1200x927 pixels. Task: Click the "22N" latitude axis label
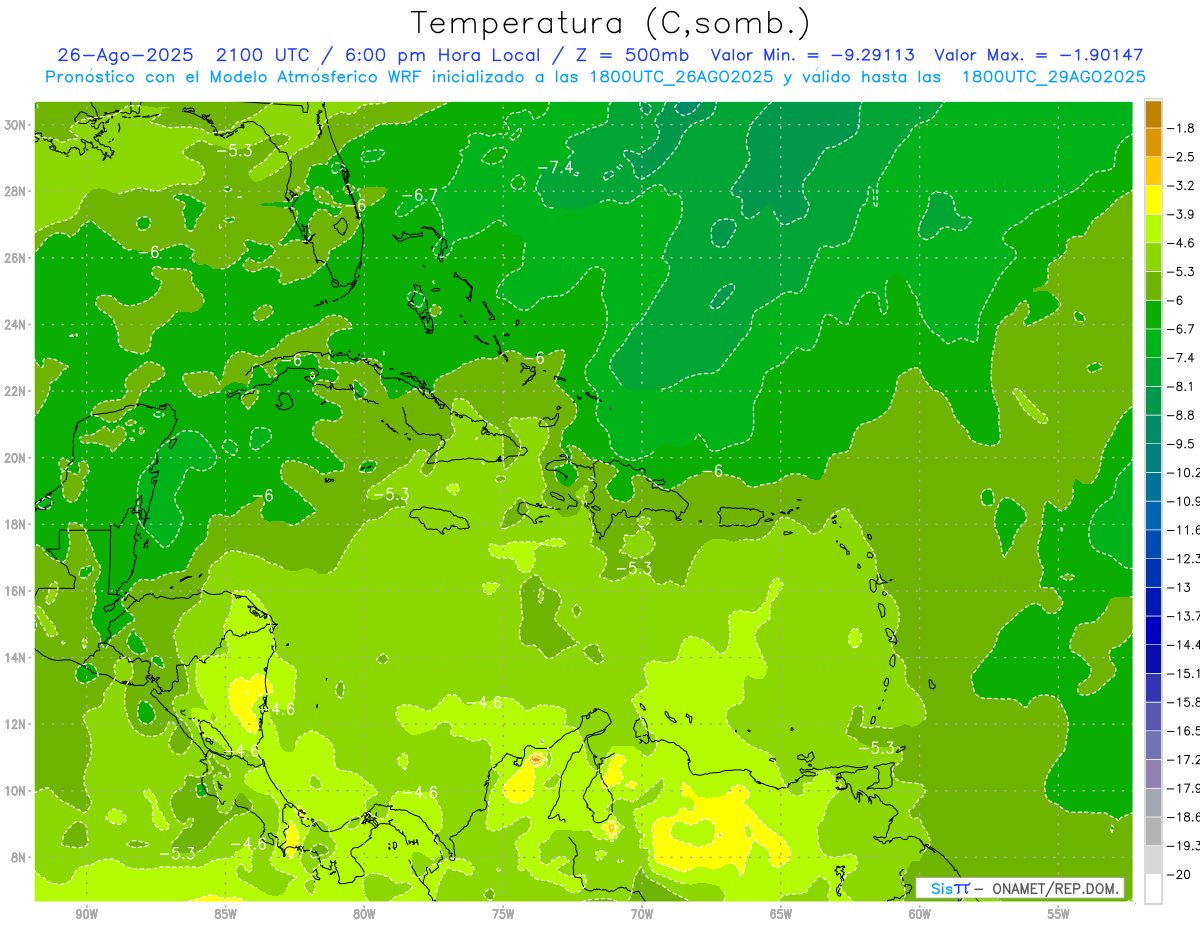(x=17, y=391)
